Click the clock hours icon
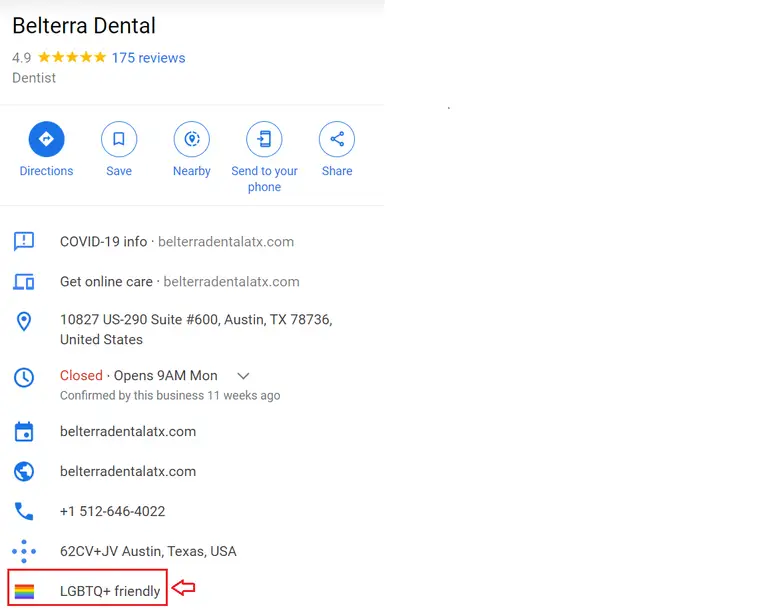Viewport: 767px width, 610px height. [23, 377]
